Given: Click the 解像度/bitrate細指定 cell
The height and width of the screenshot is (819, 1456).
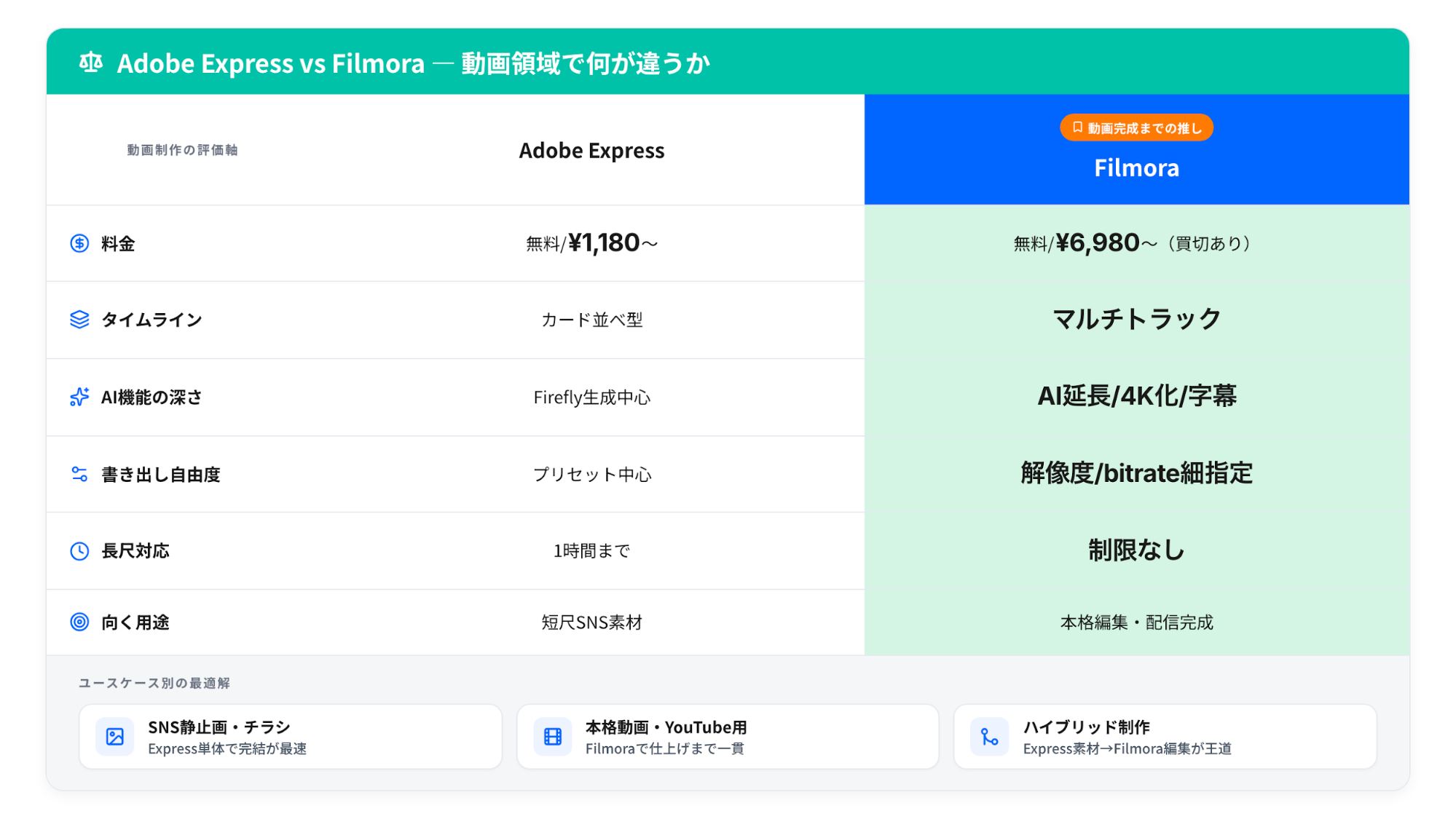Looking at the screenshot, I should tap(1136, 472).
